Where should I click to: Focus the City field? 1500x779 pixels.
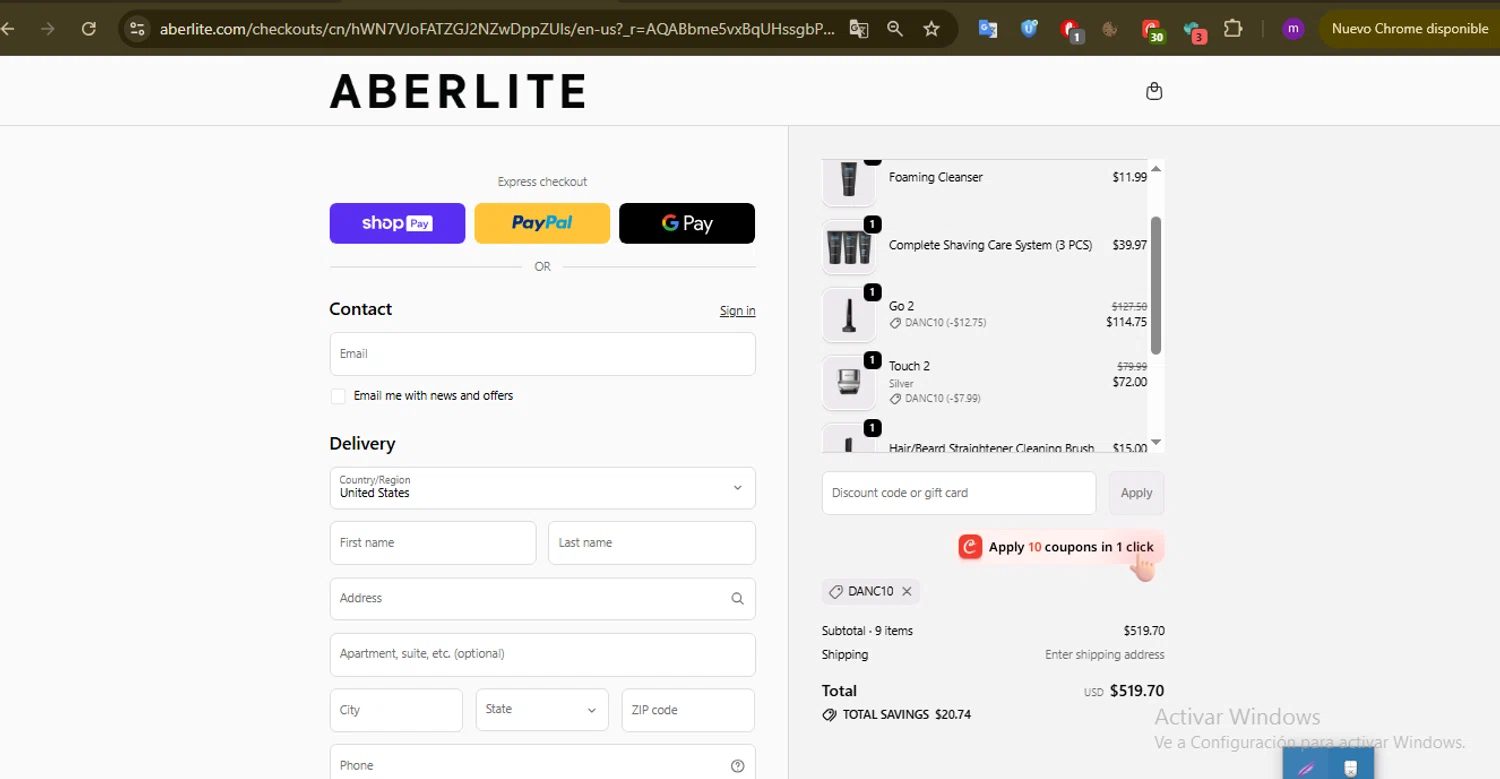(396, 710)
